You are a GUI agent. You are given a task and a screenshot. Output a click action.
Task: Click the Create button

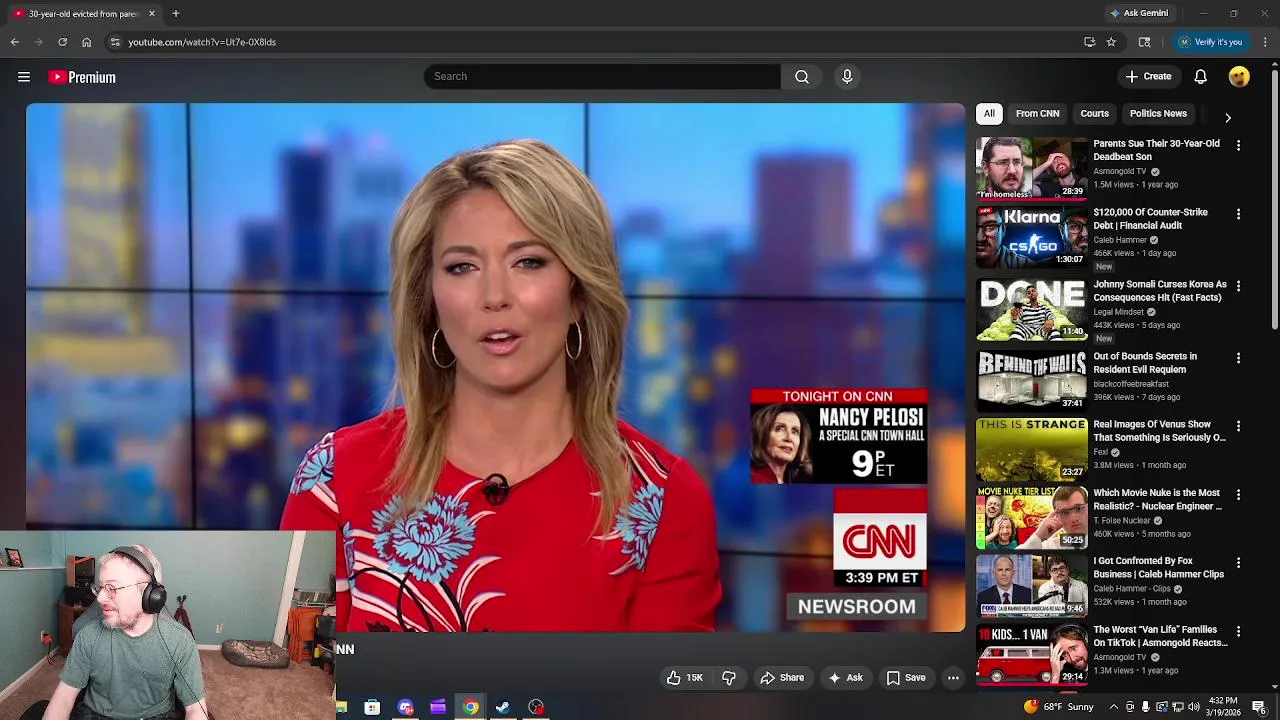[x=1148, y=77]
